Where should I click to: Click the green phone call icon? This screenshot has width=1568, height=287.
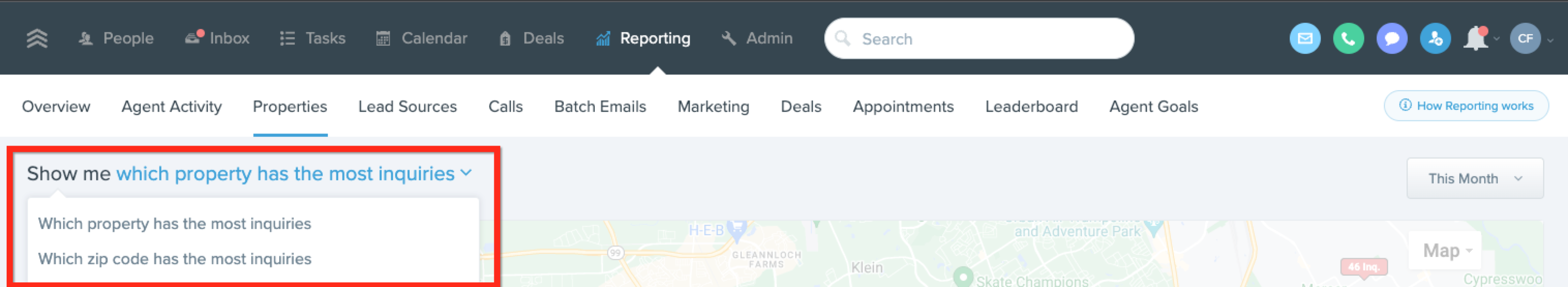pyautogui.click(x=1348, y=38)
